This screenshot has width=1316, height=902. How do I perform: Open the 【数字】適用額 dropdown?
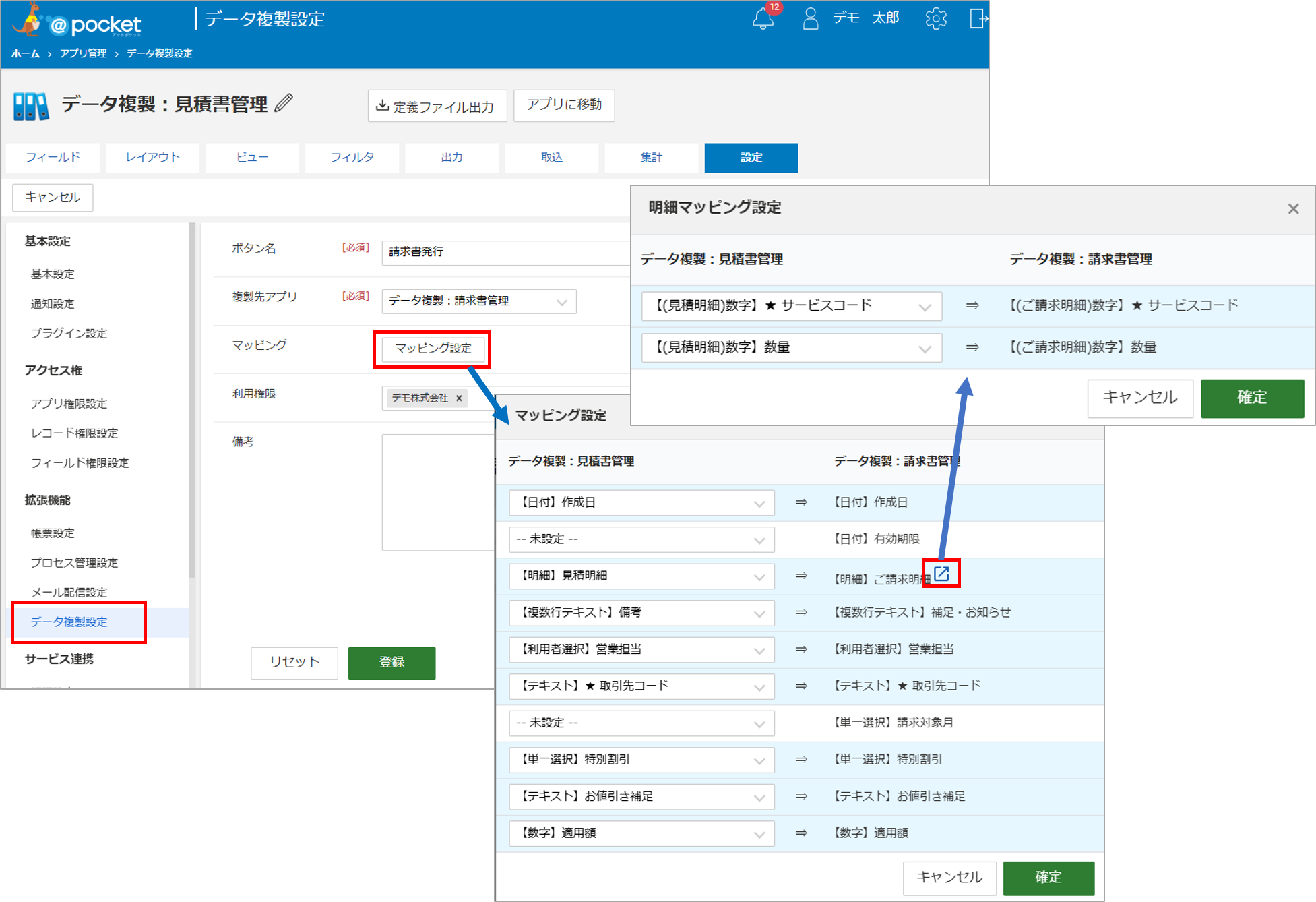(641, 833)
